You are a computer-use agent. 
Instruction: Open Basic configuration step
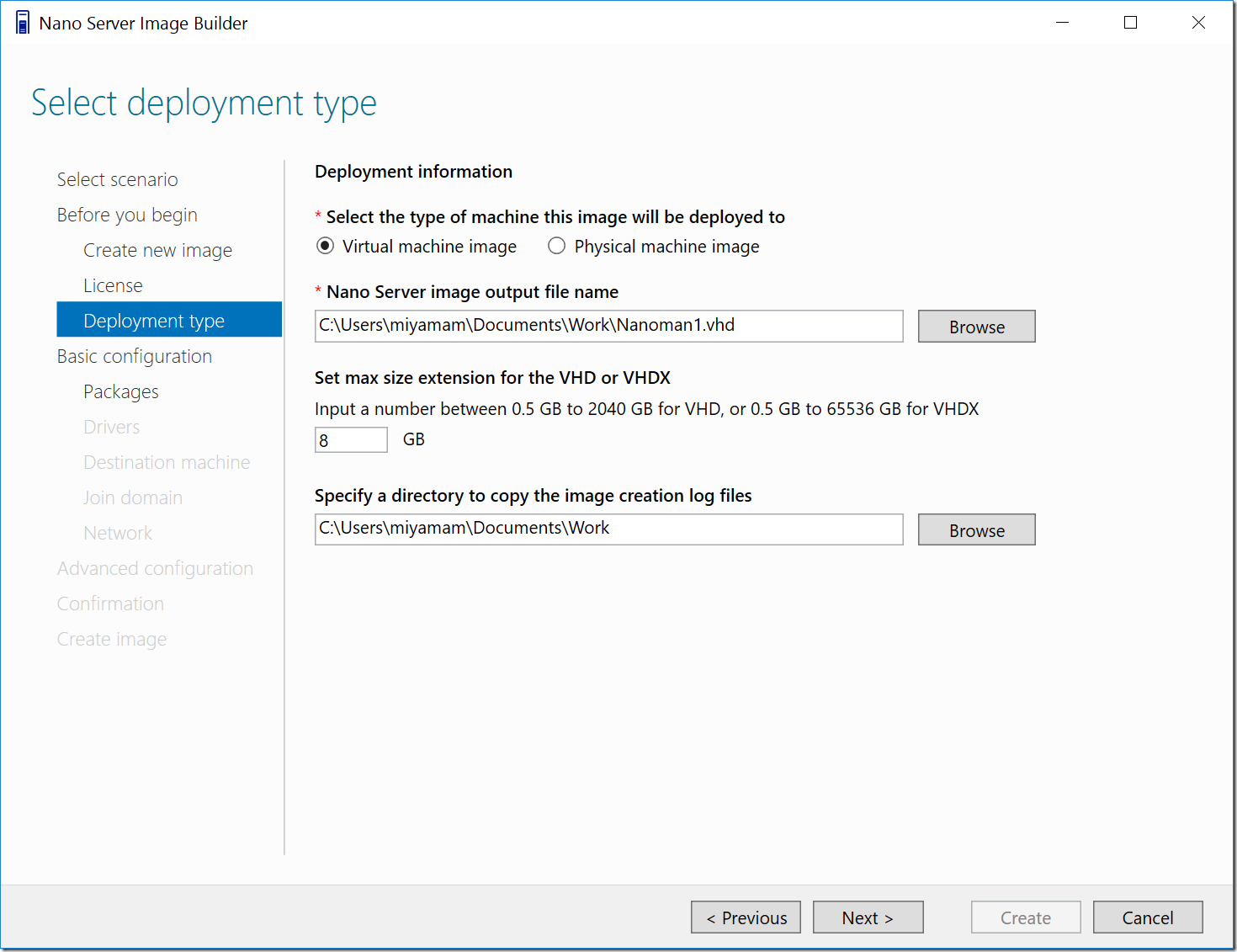[x=134, y=356]
